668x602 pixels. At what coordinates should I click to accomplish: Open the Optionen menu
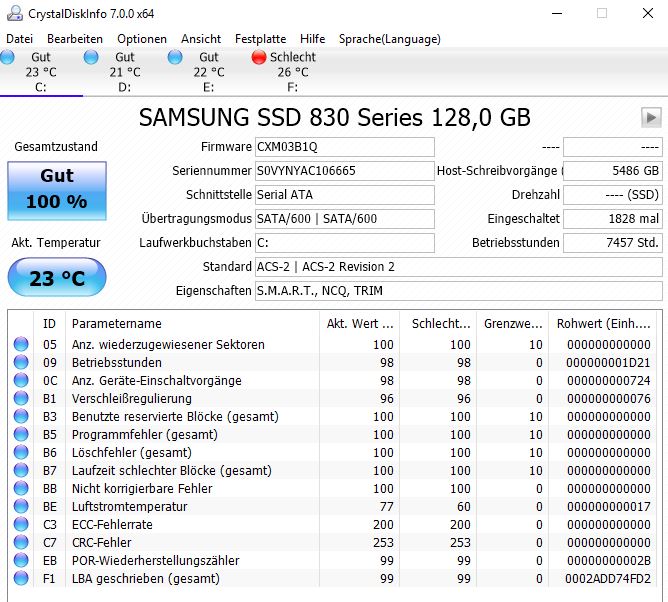pos(142,39)
